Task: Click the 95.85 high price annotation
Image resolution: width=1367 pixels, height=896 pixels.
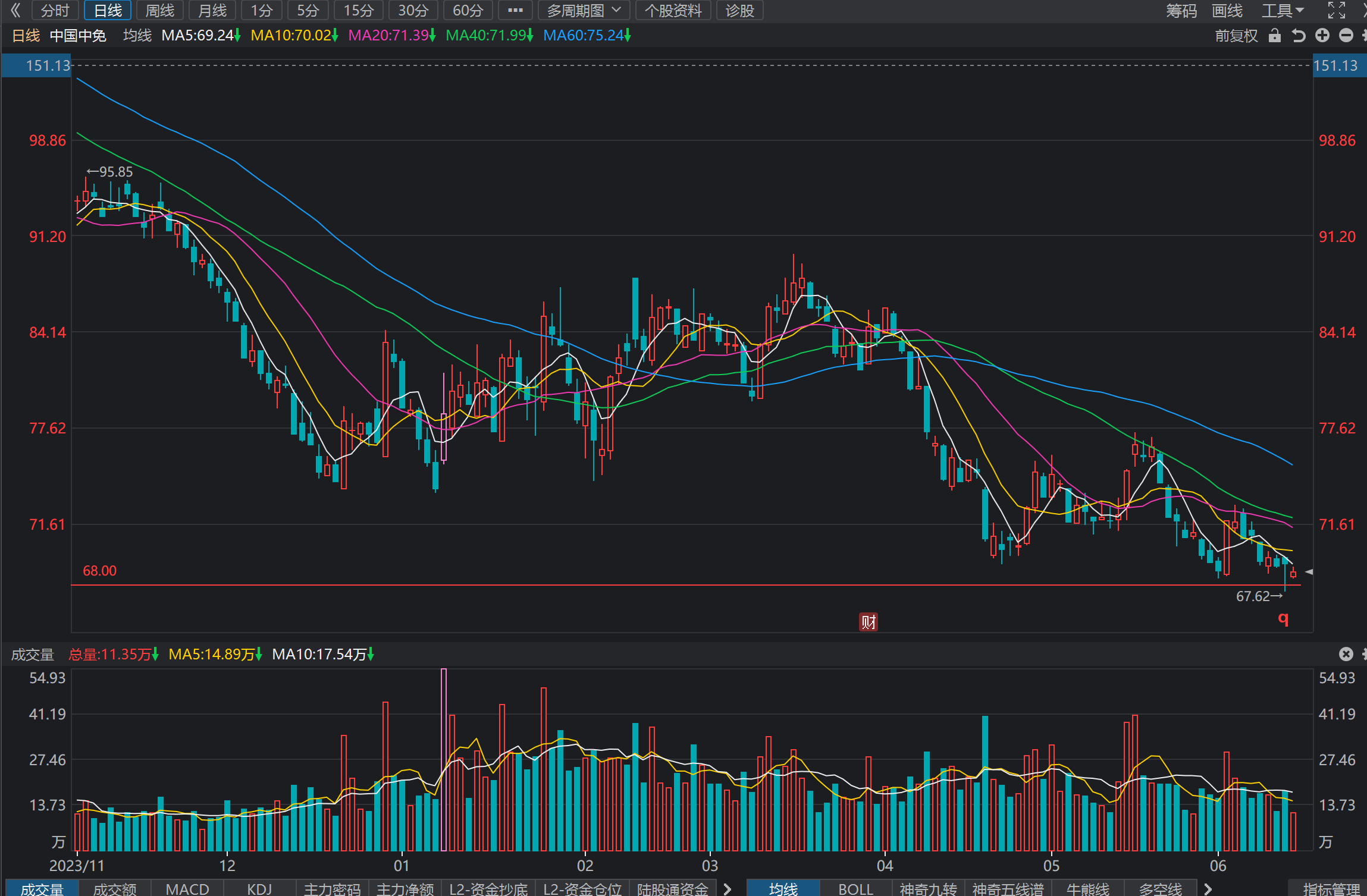Action: tap(110, 172)
